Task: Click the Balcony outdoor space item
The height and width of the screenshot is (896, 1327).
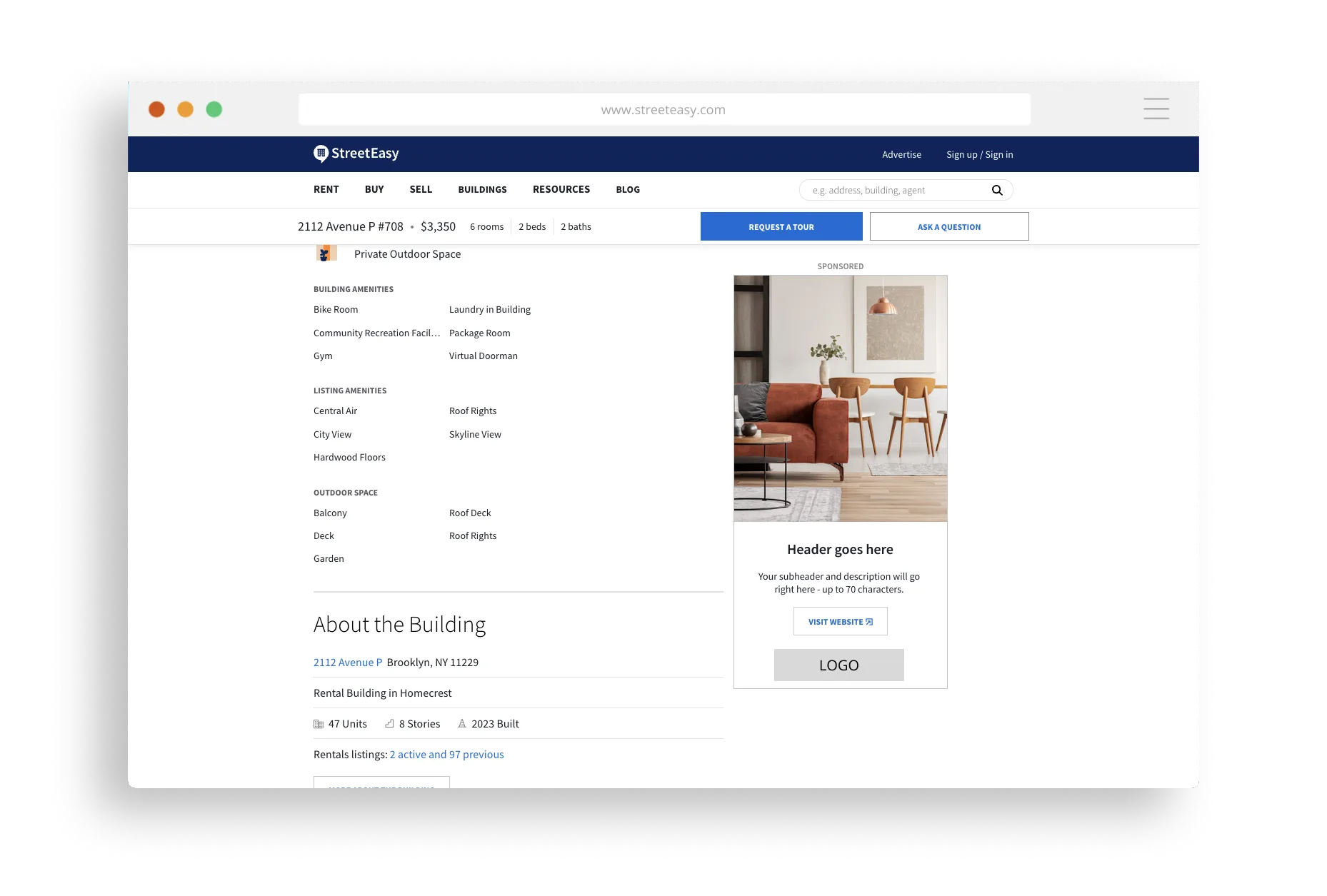Action: (x=330, y=513)
